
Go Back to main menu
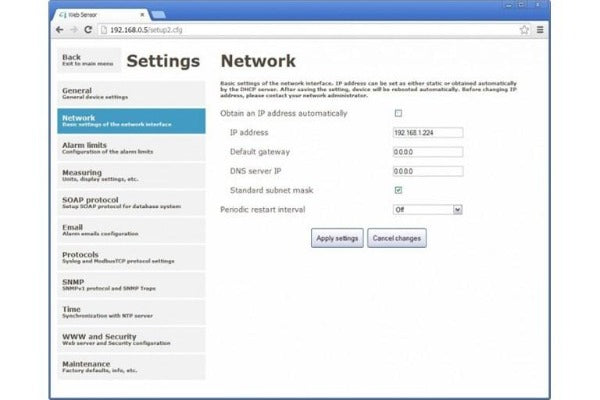click(x=85, y=60)
